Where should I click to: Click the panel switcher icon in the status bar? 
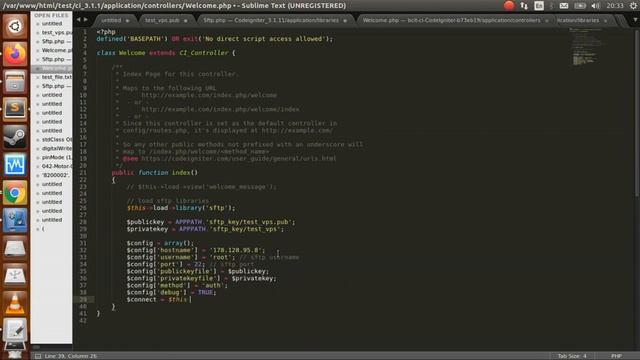coord(38,356)
